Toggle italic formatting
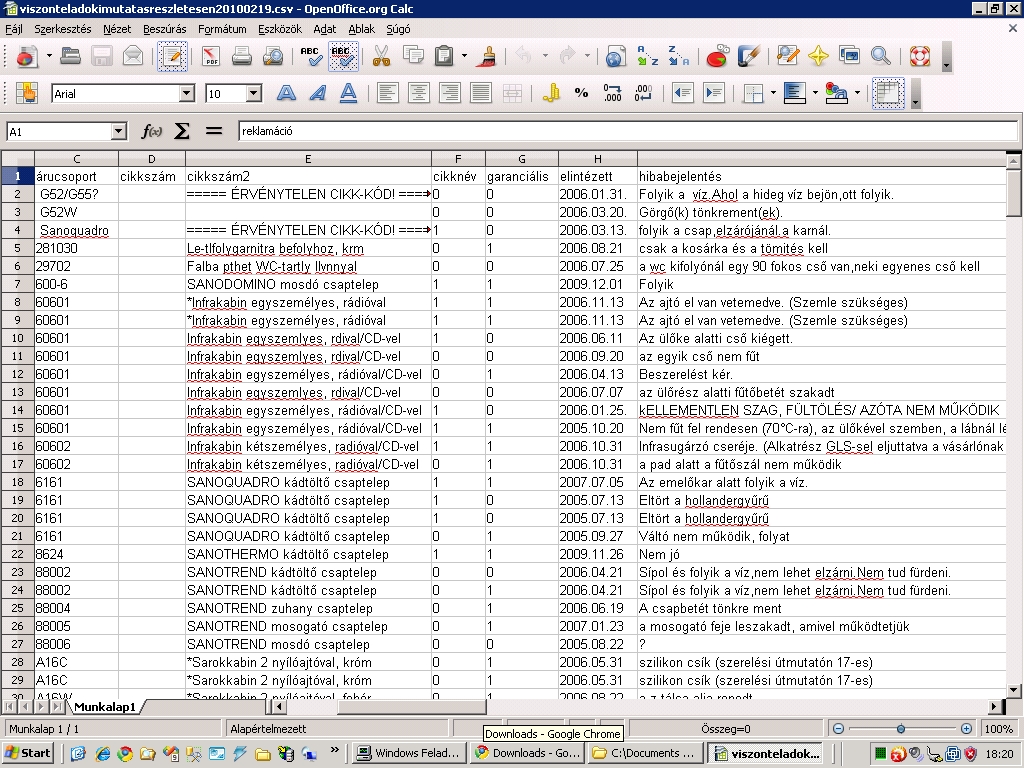Screen dimensions: 1024x768 click(317, 93)
